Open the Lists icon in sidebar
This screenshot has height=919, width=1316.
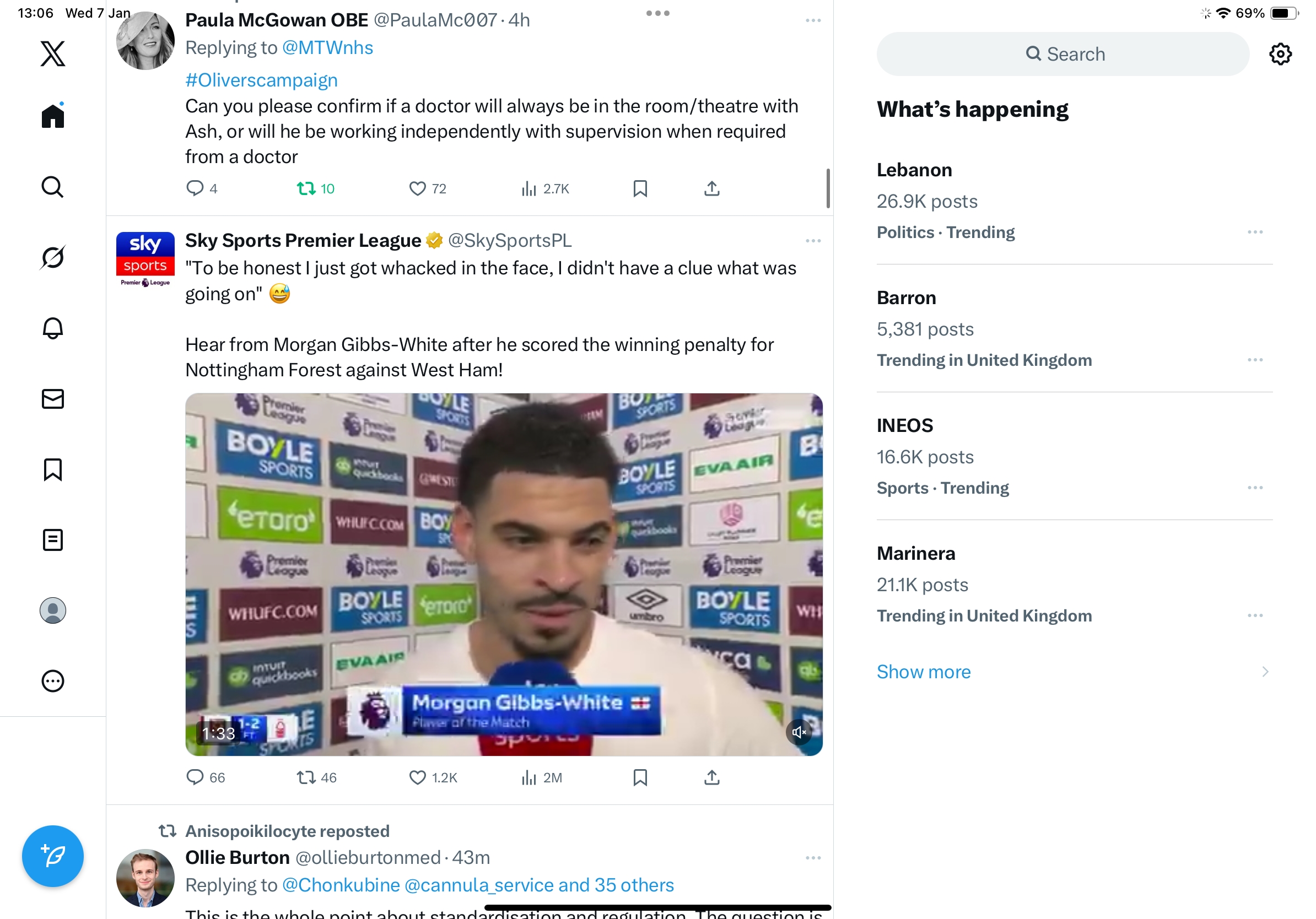[x=53, y=540]
